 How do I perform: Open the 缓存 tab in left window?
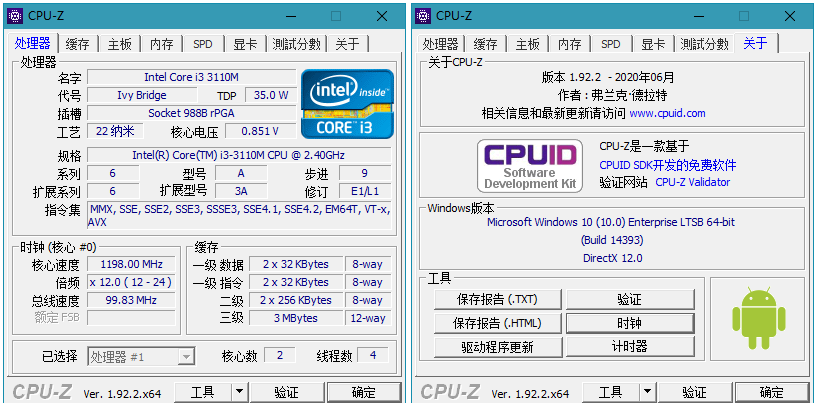pyautogui.click(x=78, y=44)
